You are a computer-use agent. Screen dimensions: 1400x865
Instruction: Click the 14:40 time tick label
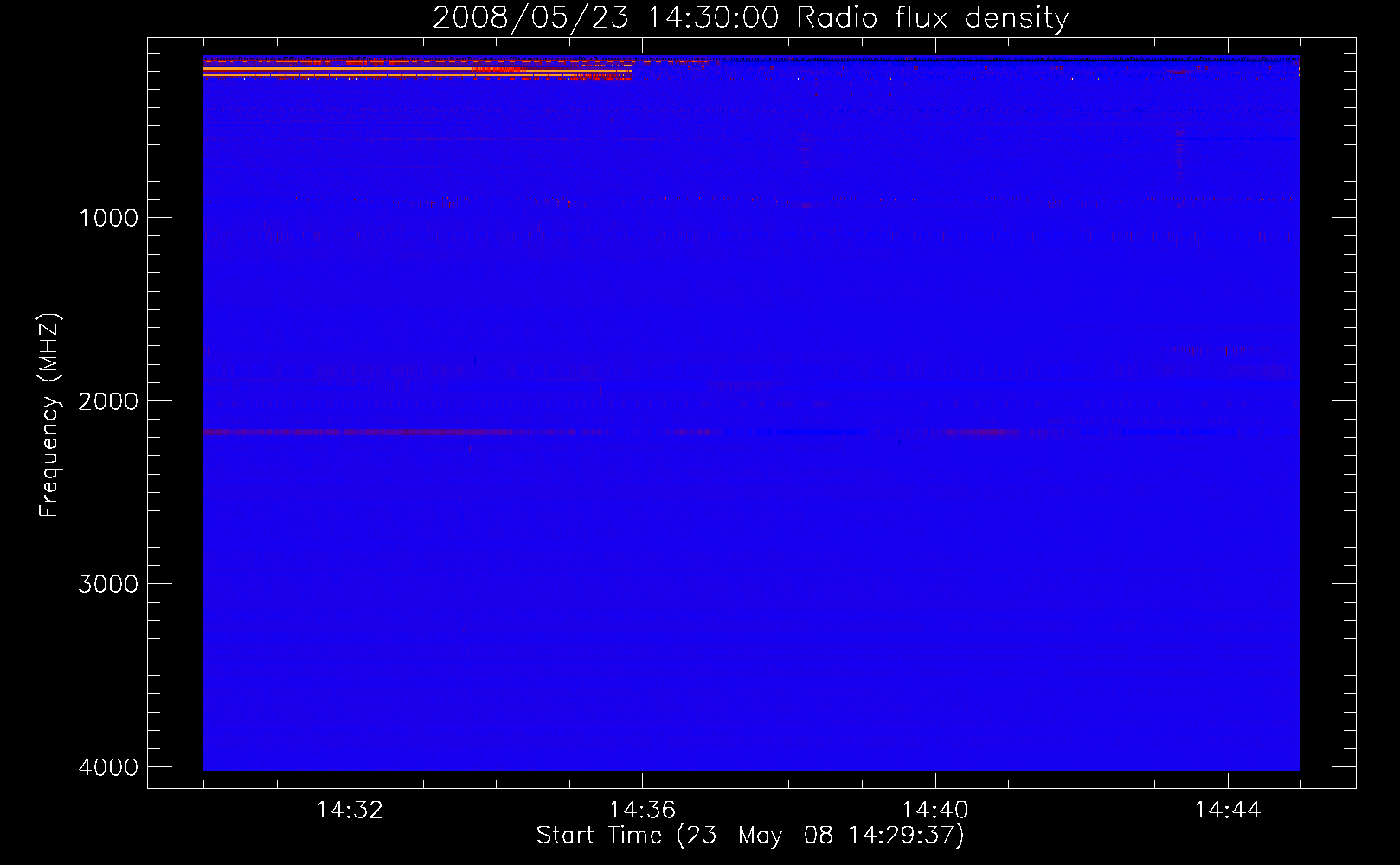pos(934,811)
